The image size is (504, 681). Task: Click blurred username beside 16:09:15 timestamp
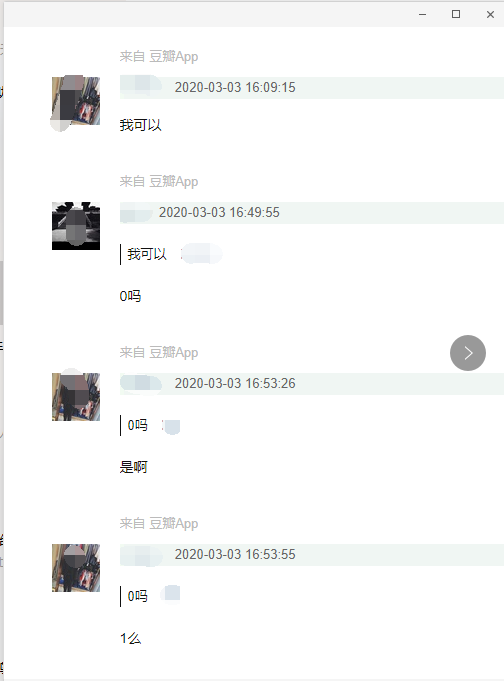coord(142,87)
